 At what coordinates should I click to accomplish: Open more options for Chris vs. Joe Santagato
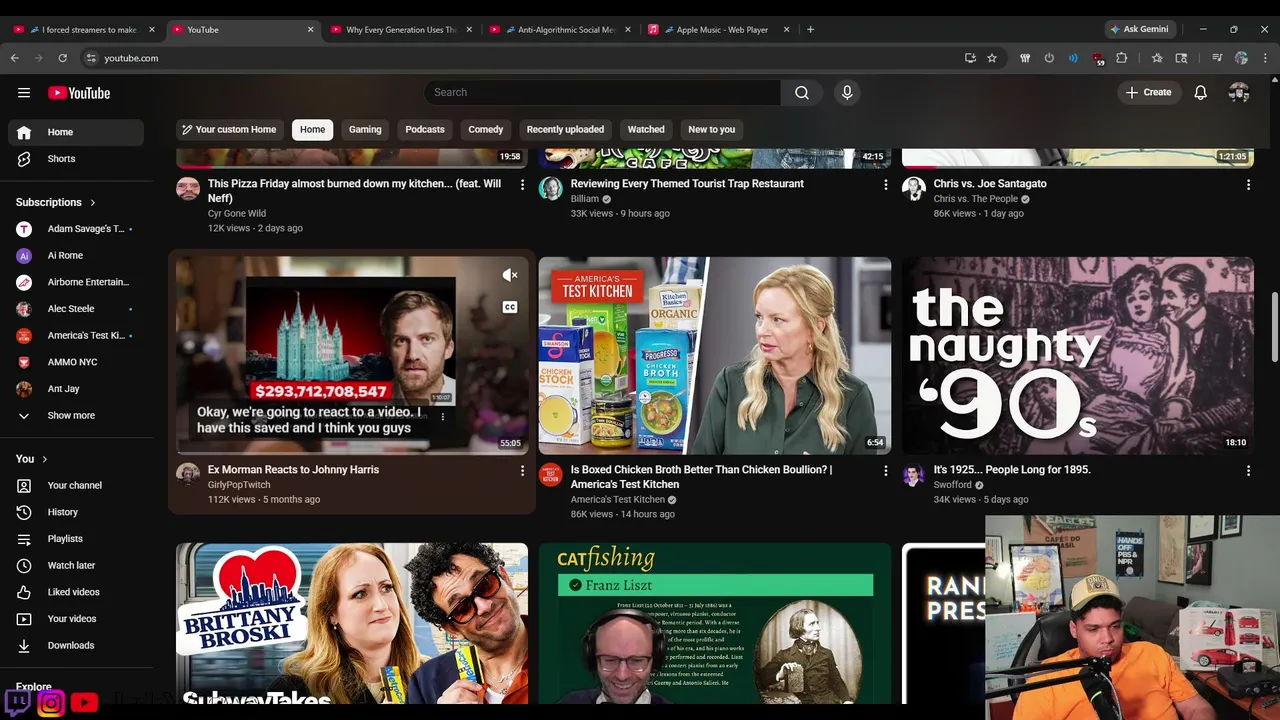click(1248, 185)
